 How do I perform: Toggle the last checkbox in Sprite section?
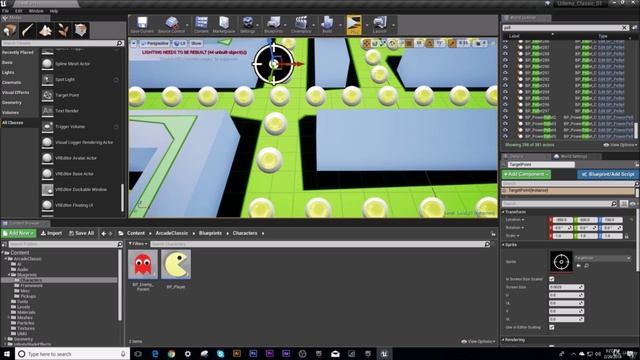tap(552, 327)
